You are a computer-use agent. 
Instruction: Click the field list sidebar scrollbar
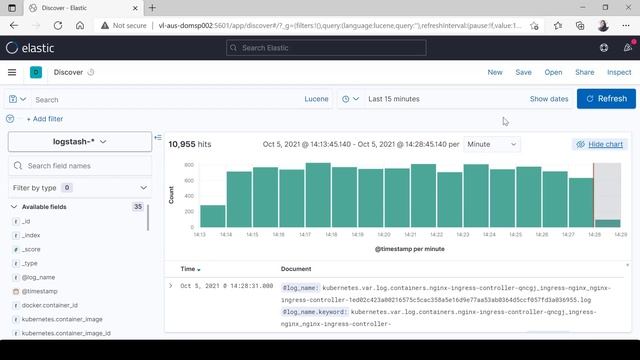tap(148, 217)
